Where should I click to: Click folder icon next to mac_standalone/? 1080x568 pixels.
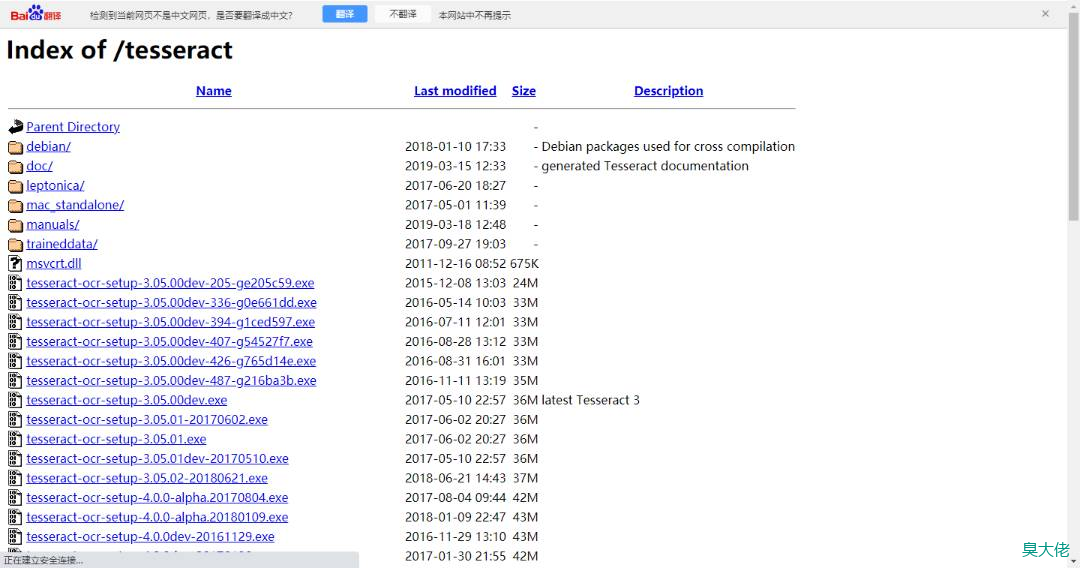(15, 205)
